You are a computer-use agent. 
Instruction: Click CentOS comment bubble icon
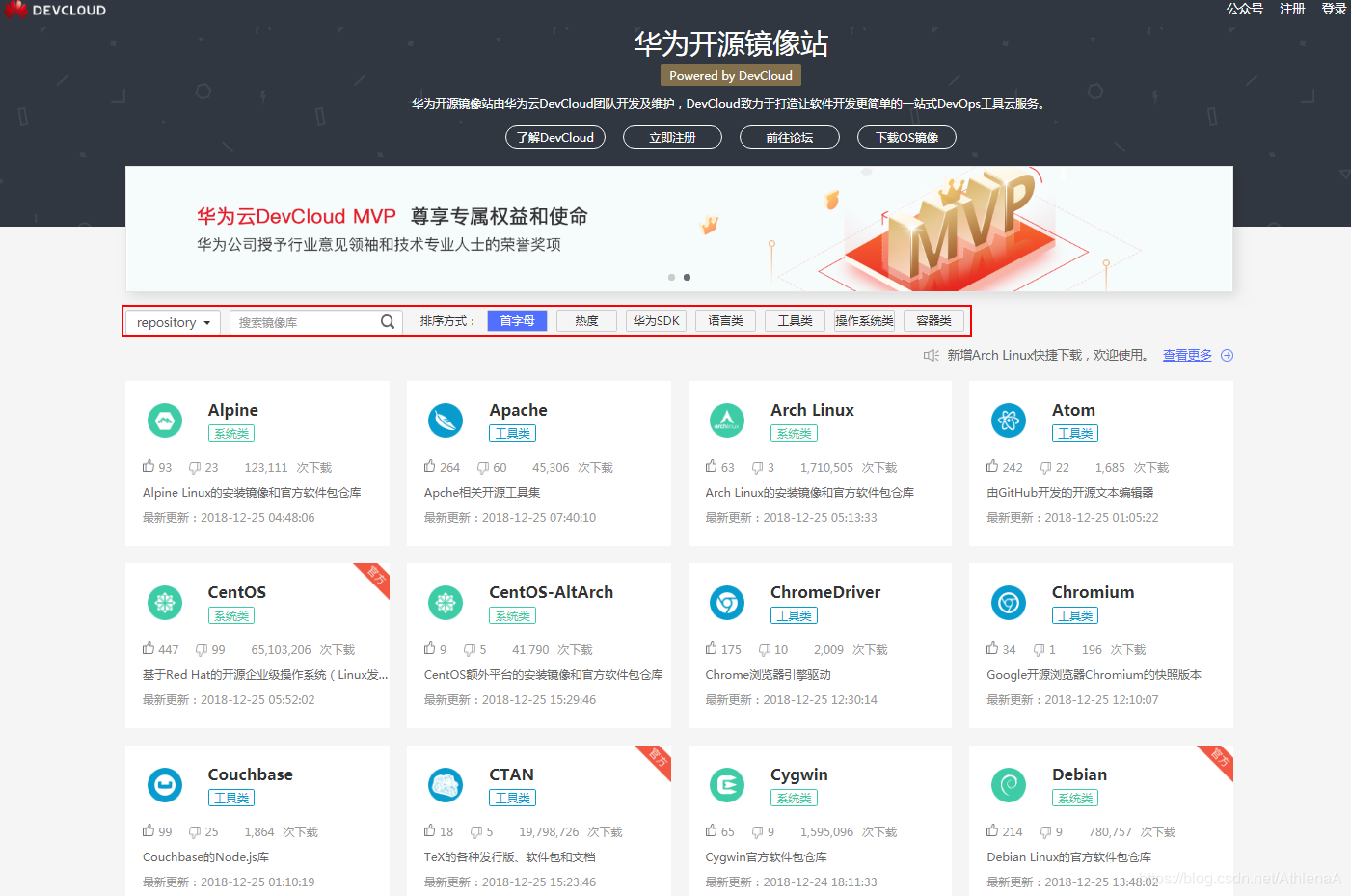(x=203, y=649)
